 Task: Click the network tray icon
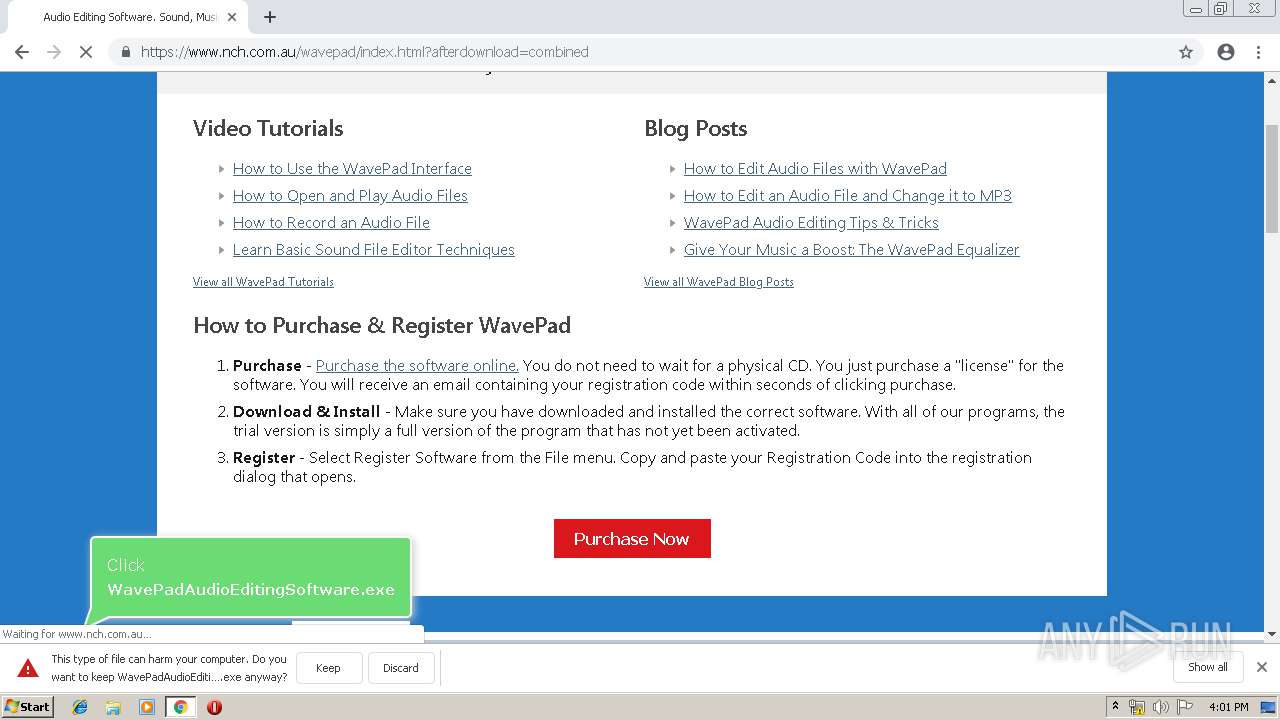click(1137, 707)
